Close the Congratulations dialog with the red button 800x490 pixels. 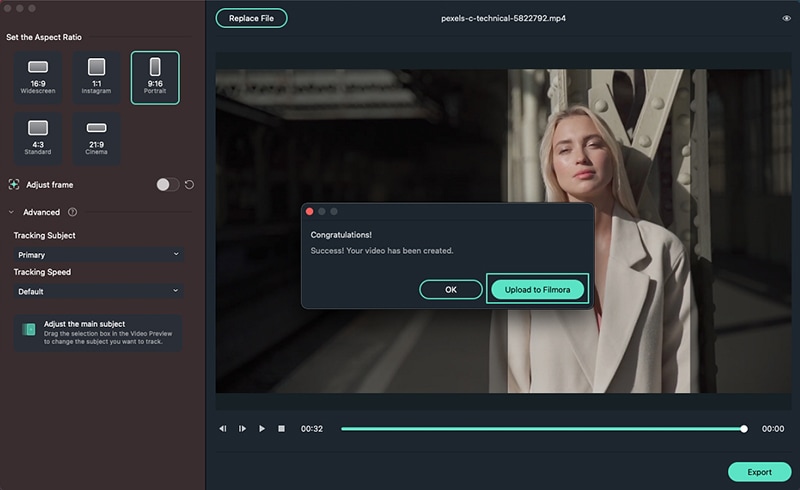point(310,211)
